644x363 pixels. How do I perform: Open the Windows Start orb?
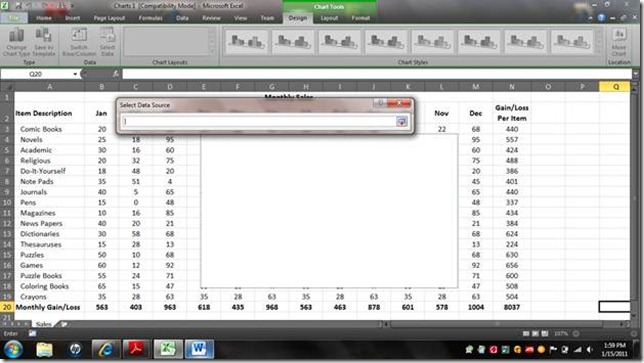13,349
